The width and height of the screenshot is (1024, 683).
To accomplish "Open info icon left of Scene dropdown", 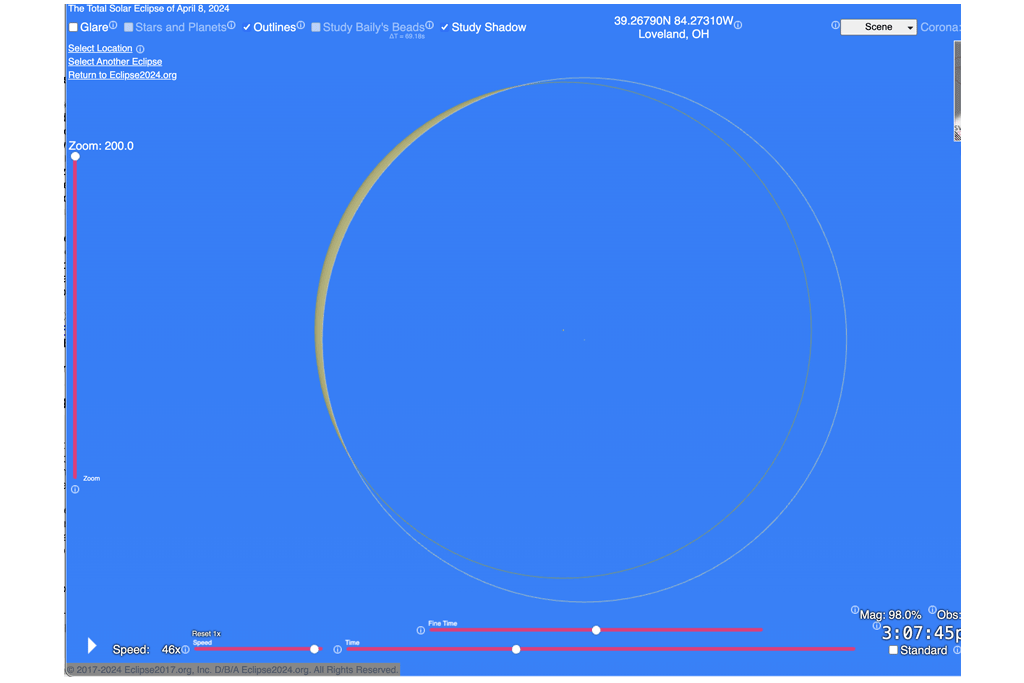I will 835,25.
